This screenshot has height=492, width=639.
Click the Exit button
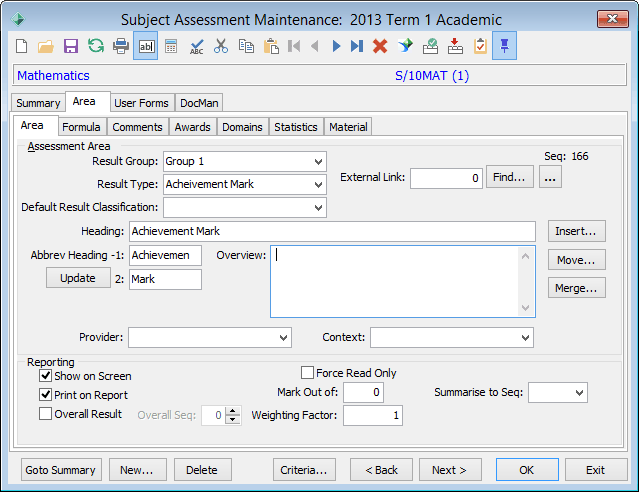pyautogui.click(x=596, y=470)
